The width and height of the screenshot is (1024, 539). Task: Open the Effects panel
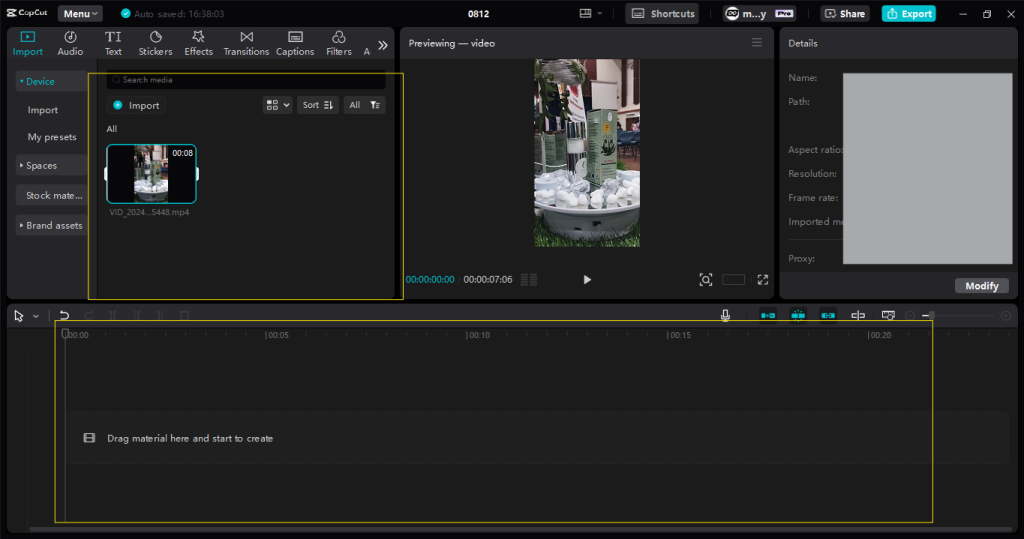coord(198,43)
